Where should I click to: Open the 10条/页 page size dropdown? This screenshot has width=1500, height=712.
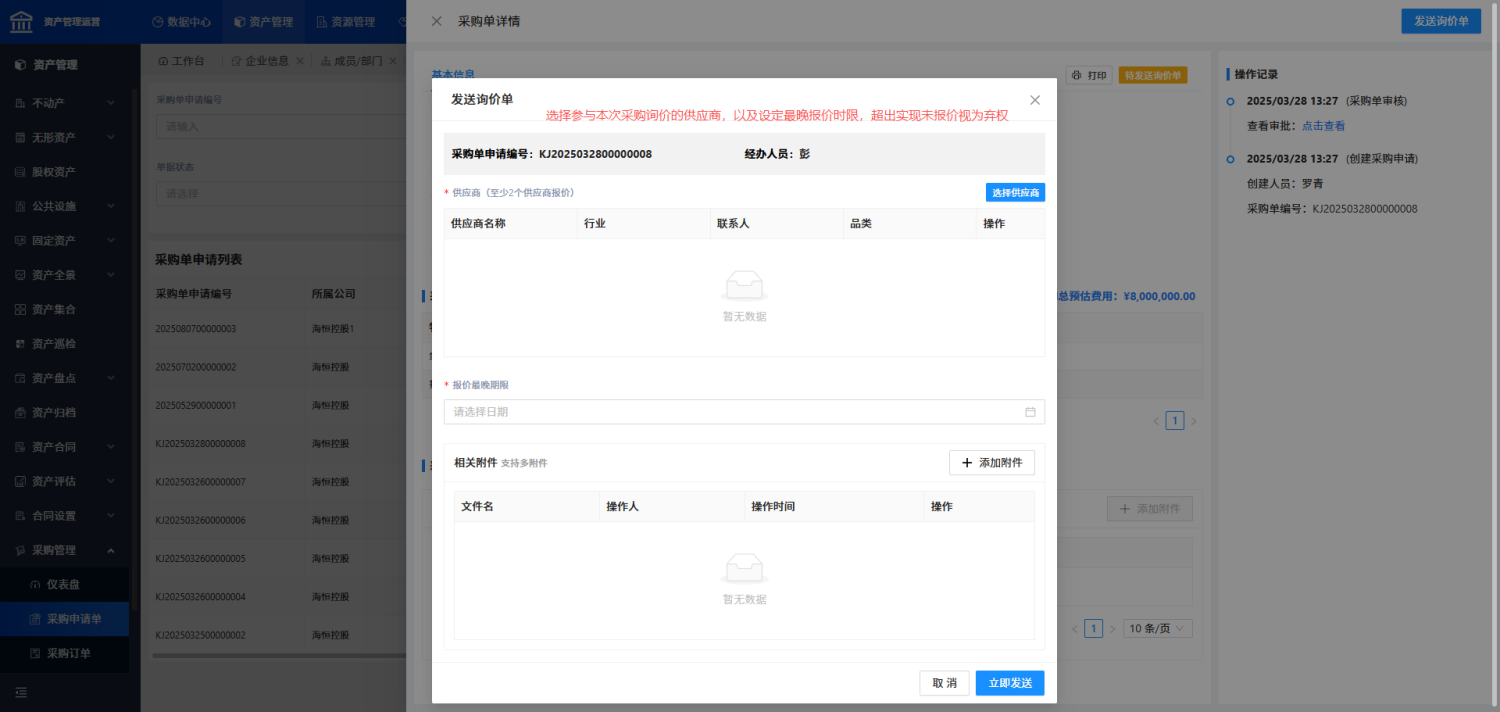(x=1158, y=628)
